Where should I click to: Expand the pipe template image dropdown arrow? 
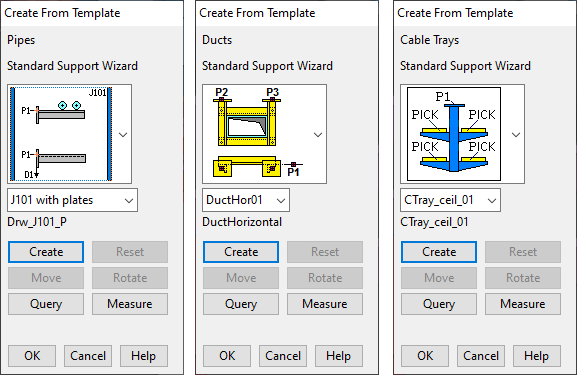(x=123, y=134)
